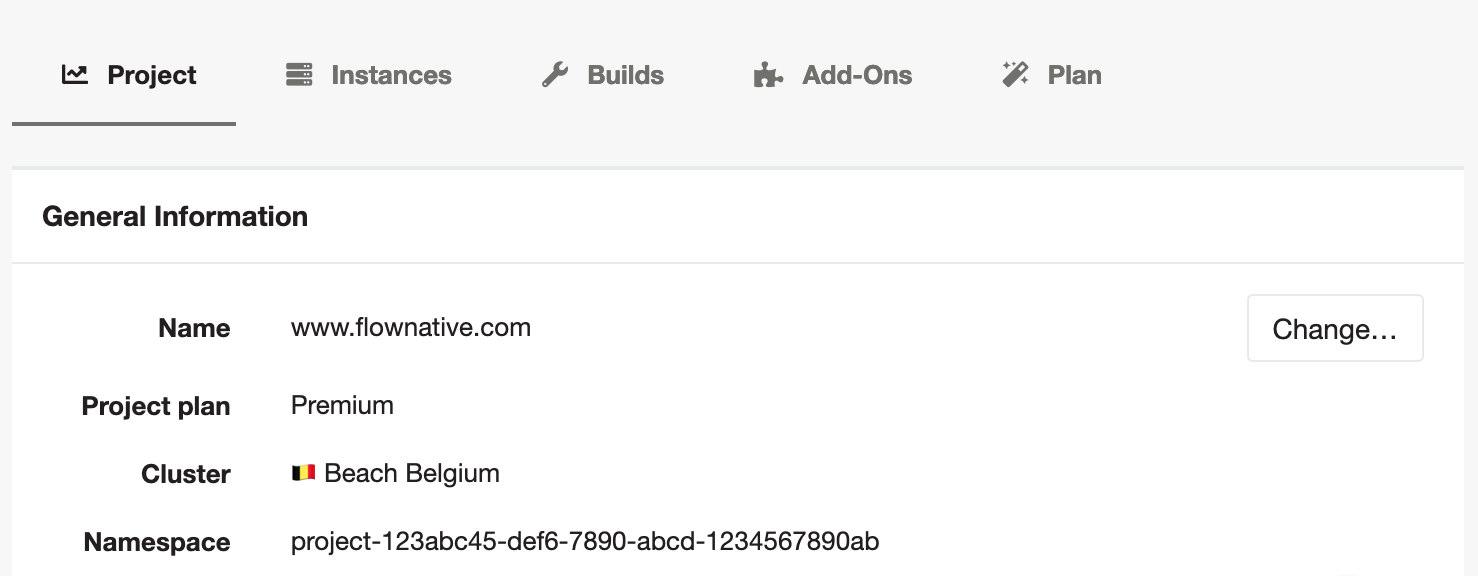Open the Instances tab label
This screenshot has height=576, width=1478.
point(391,75)
